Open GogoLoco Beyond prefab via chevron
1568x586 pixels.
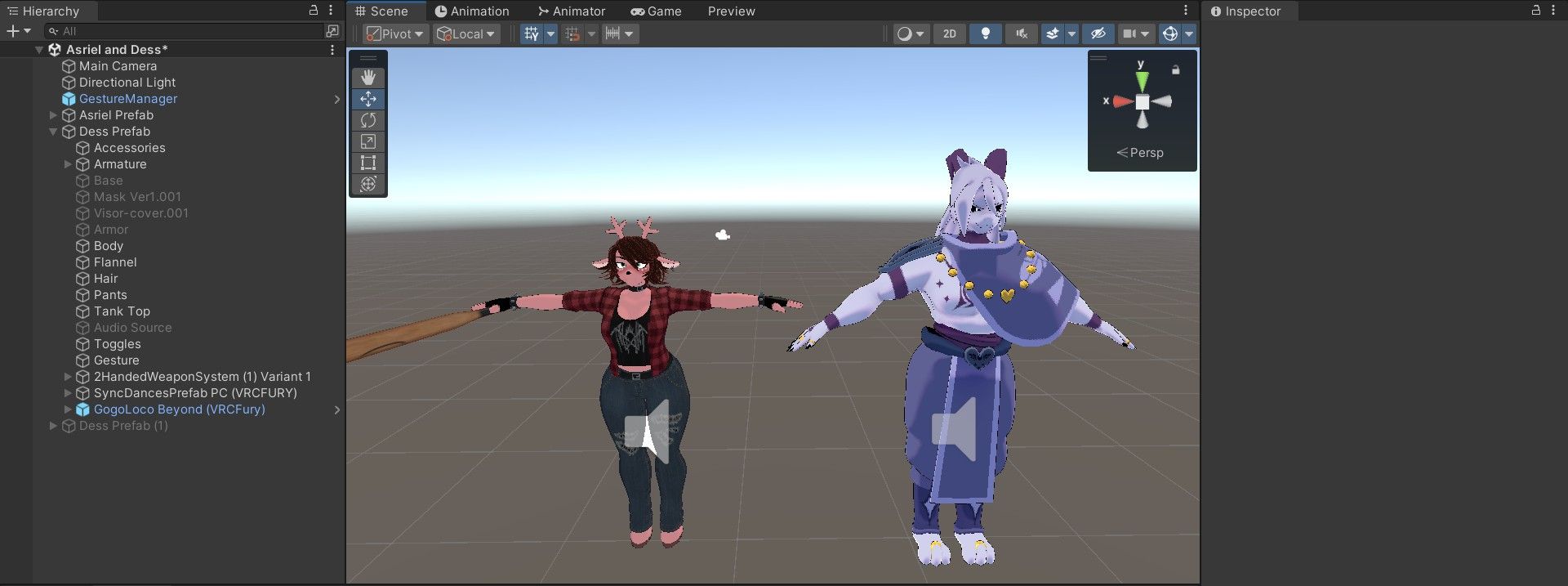click(336, 409)
